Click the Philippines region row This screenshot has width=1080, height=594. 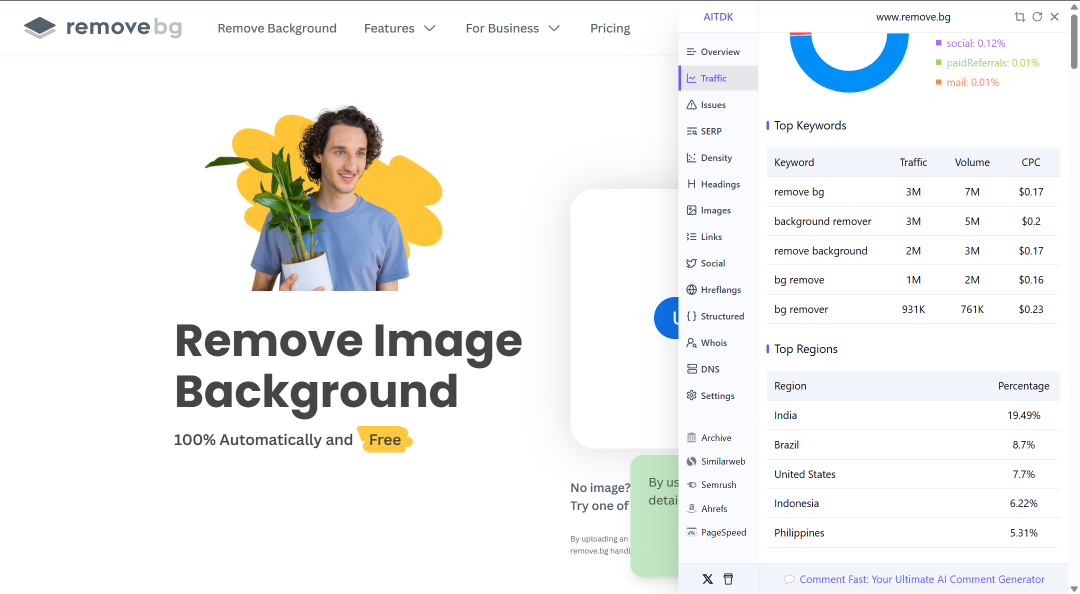(913, 533)
